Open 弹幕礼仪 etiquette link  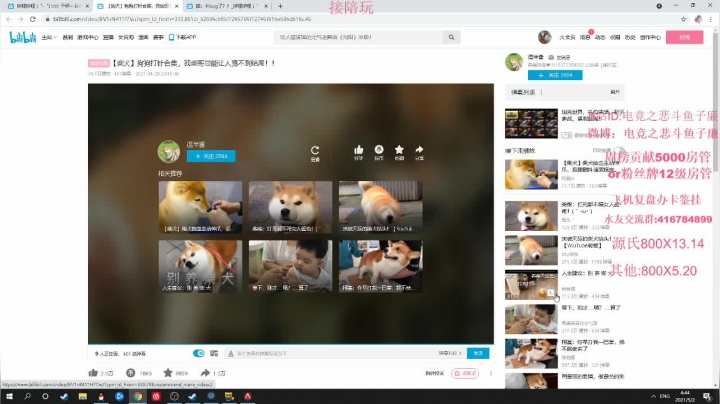coord(450,353)
